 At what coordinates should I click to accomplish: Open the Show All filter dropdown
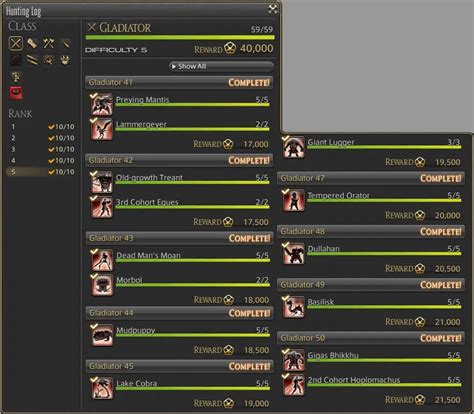tap(221, 66)
